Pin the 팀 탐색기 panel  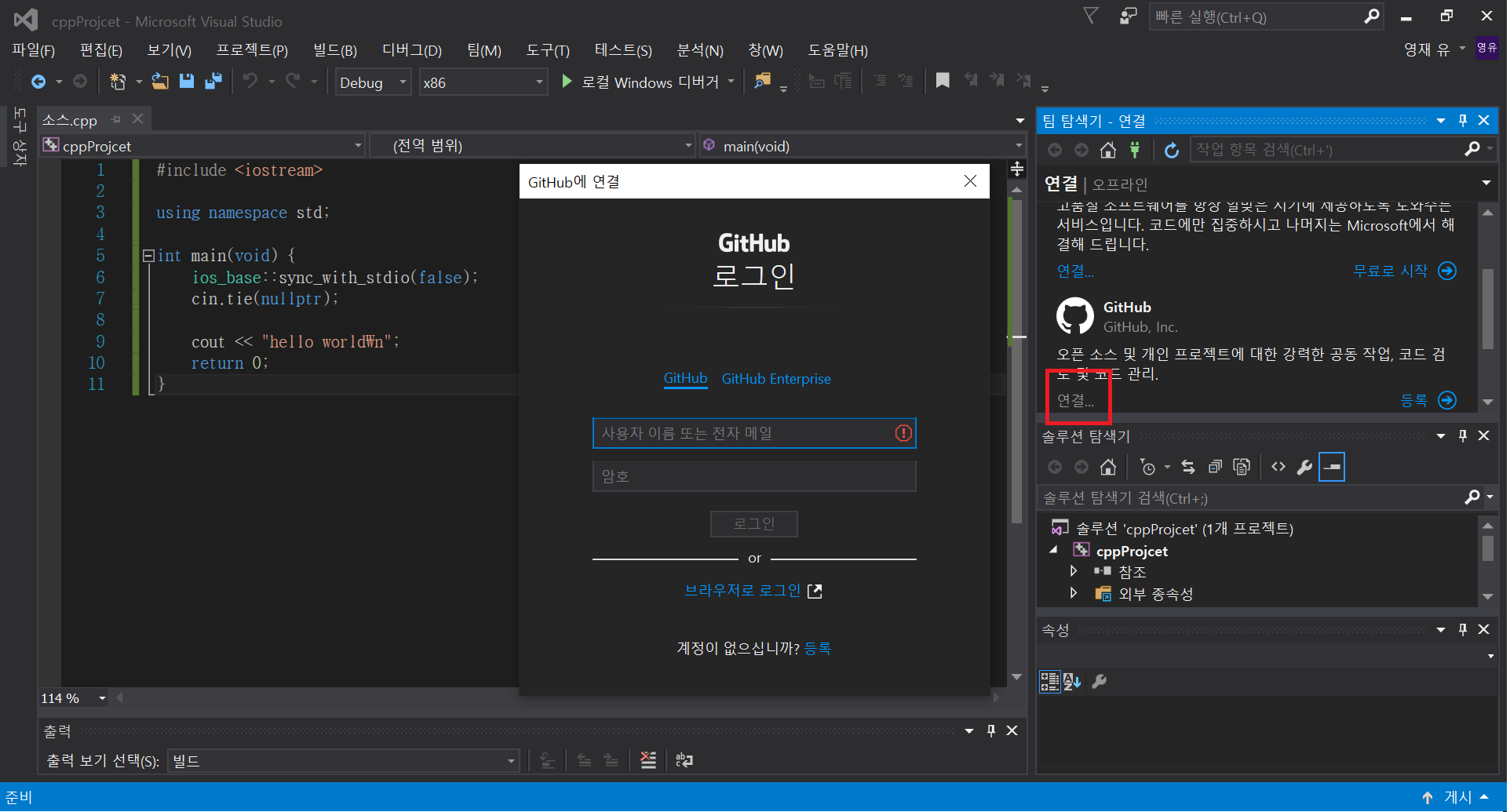pyautogui.click(x=1462, y=121)
